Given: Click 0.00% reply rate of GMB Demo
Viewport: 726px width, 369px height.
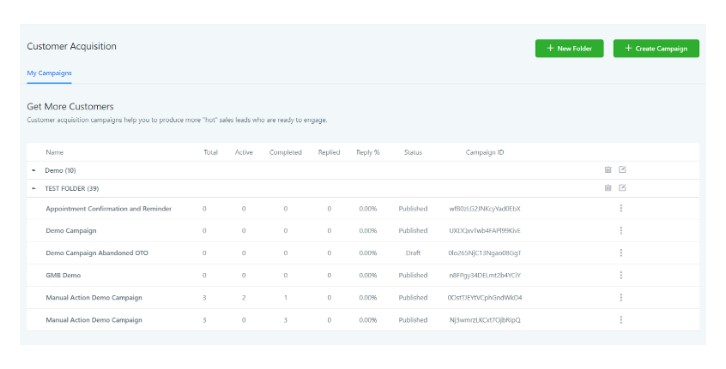Looking at the screenshot, I should click(x=368, y=275).
